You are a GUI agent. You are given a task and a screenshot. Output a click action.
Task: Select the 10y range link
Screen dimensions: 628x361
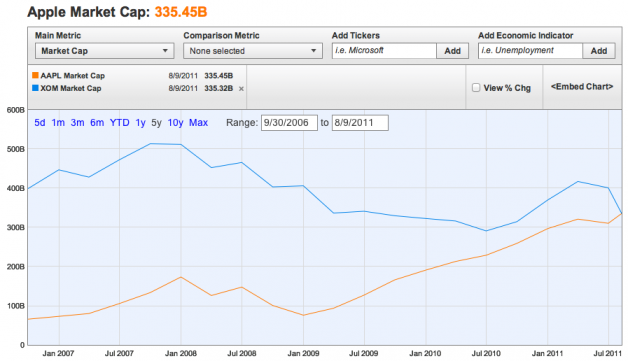tap(175, 123)
